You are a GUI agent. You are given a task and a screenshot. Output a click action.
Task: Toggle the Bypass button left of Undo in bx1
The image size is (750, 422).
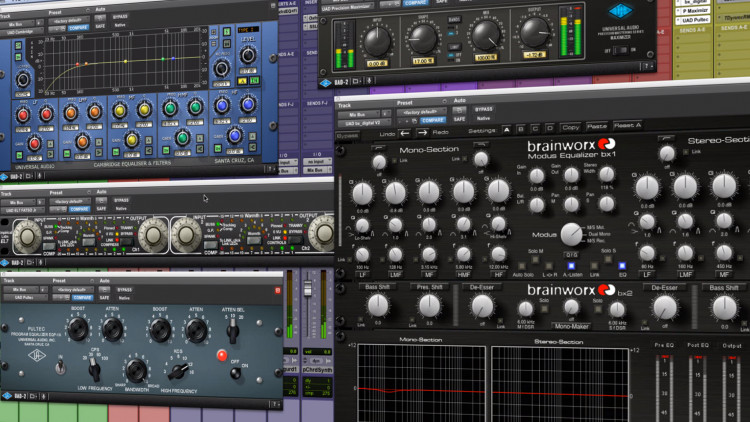[x=347, y=136]
